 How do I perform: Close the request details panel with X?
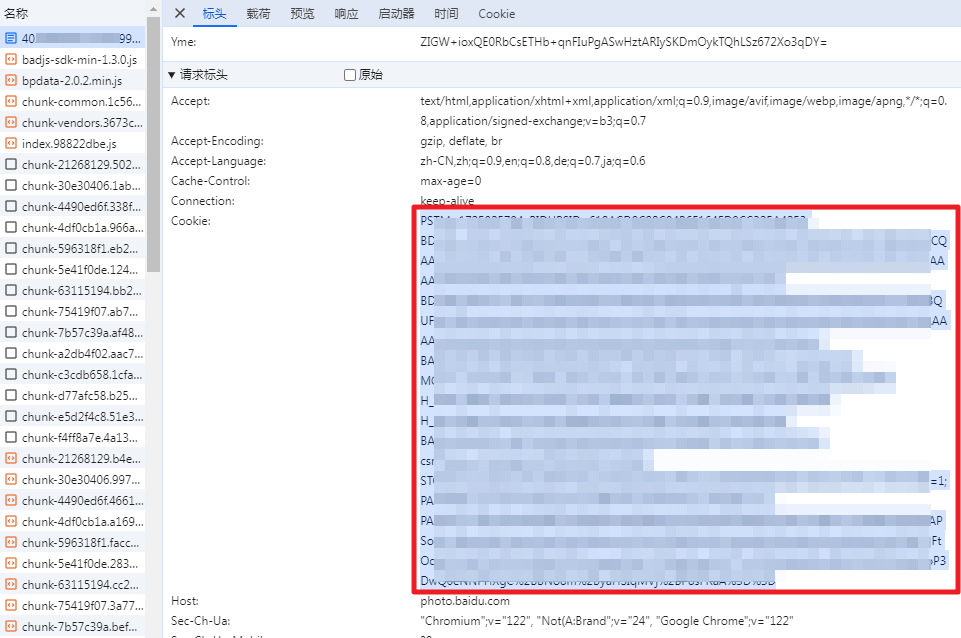(x=180, y=13)
